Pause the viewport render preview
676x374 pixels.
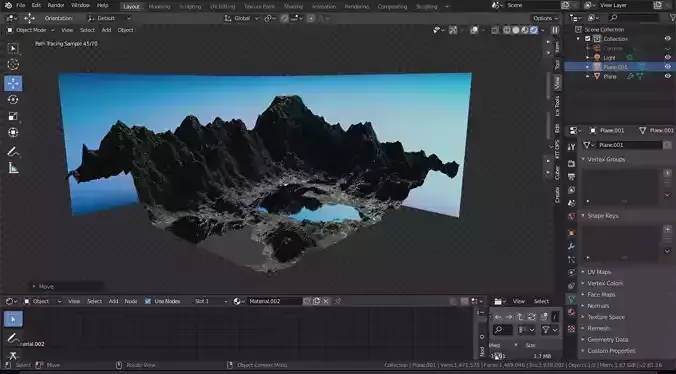click(x=555, y=30)
